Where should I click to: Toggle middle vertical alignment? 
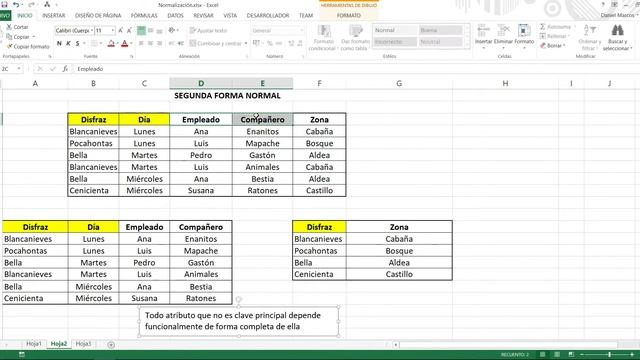(151, 31)
